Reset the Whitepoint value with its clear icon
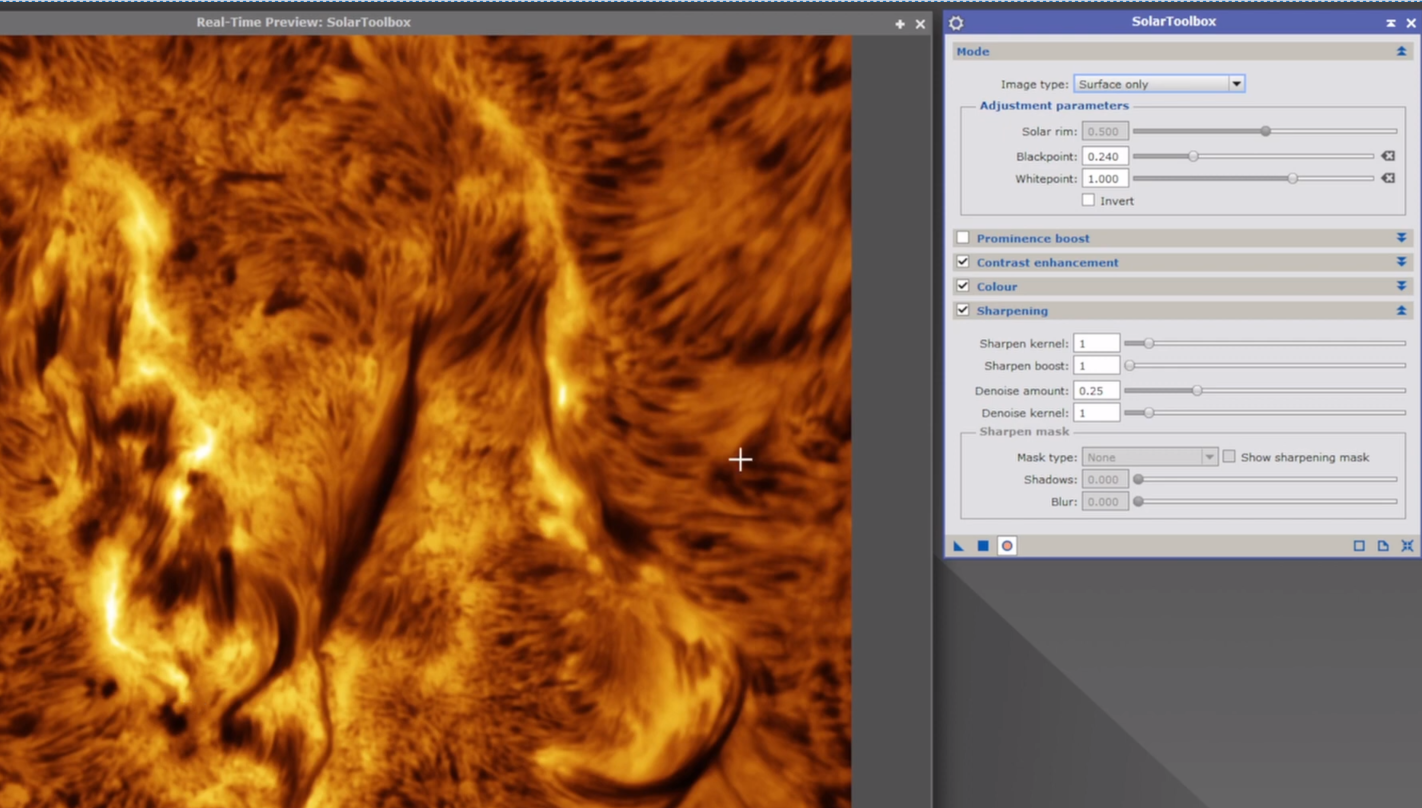 click(x=1388, y=178)
